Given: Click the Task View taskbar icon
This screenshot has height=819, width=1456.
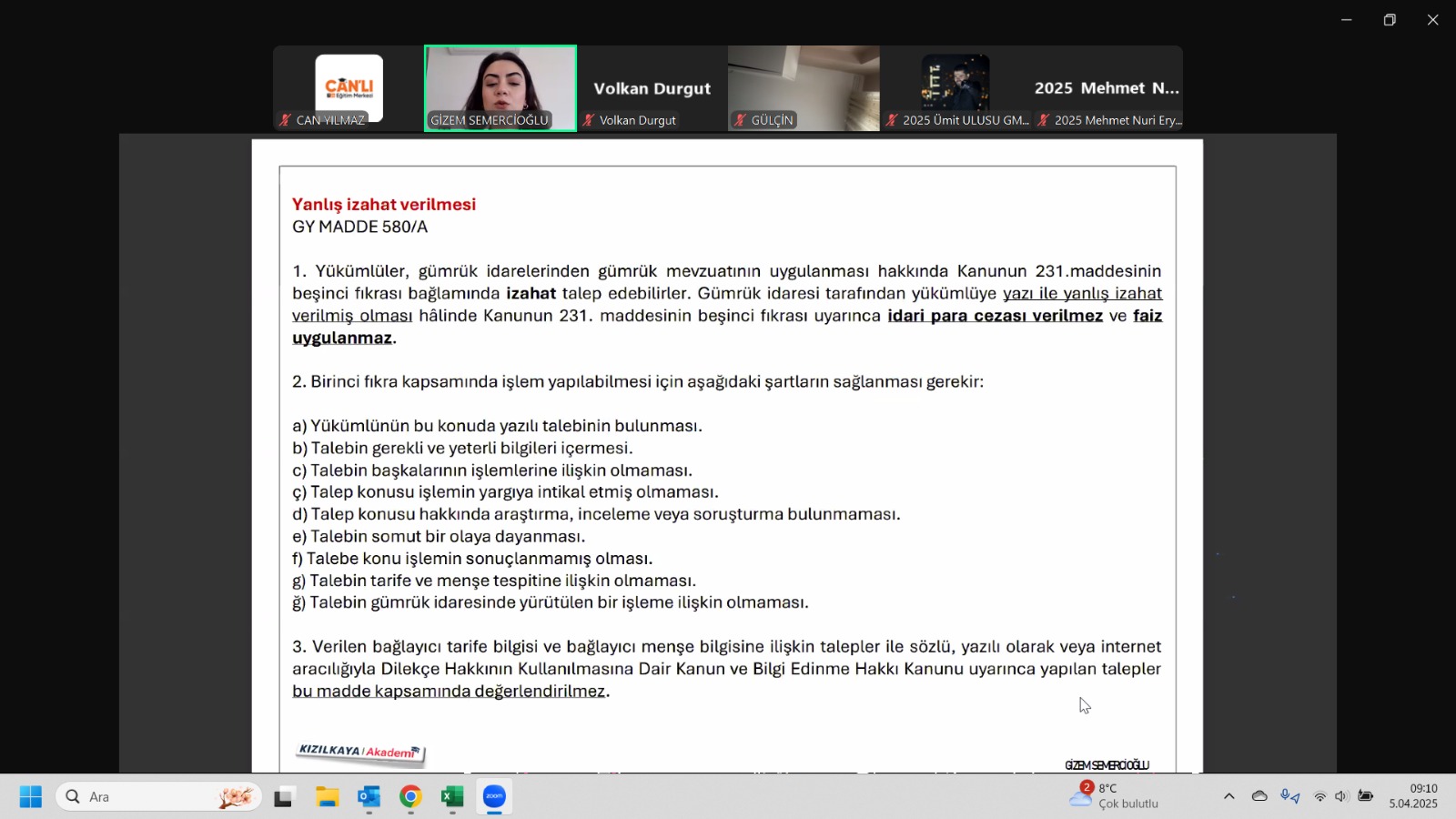Looking at the screenshot, I should 285,797.
